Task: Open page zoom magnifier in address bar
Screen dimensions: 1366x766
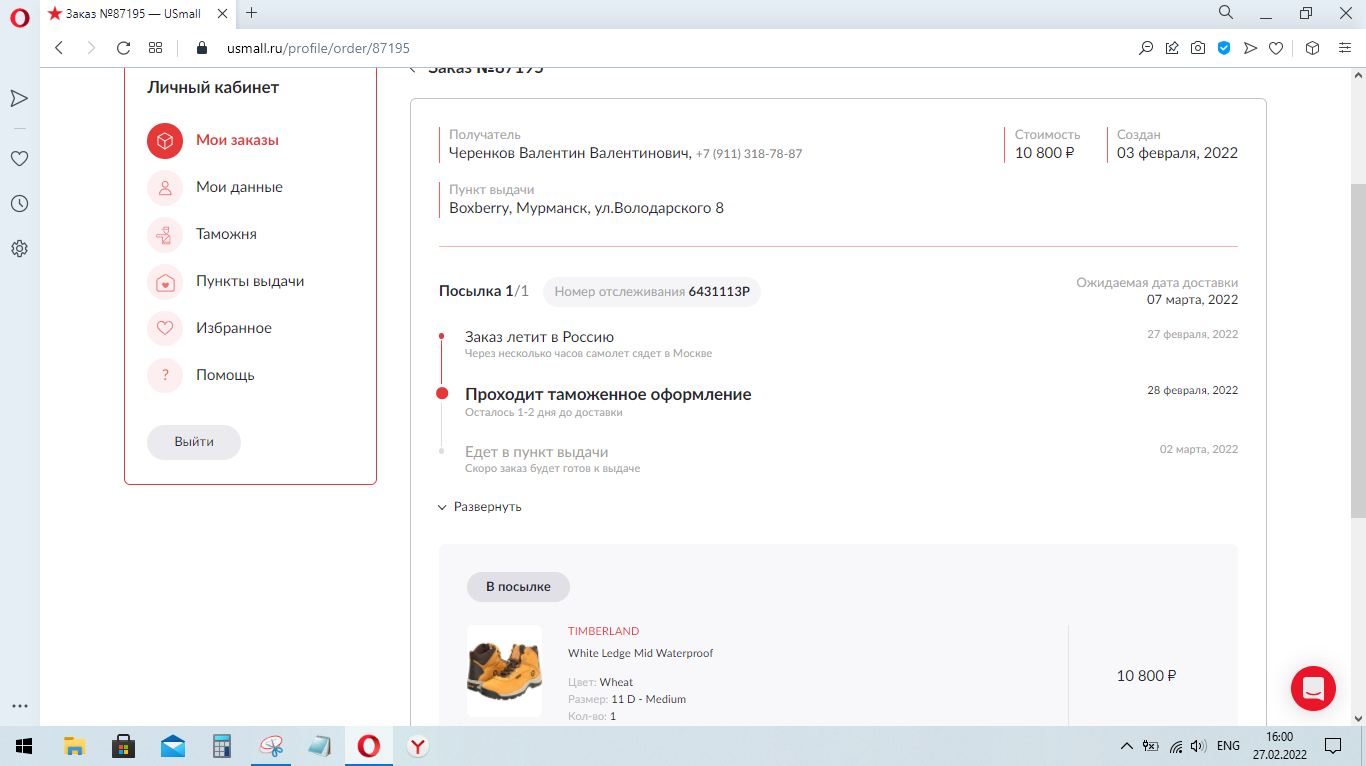Action: coord(1146,48)
